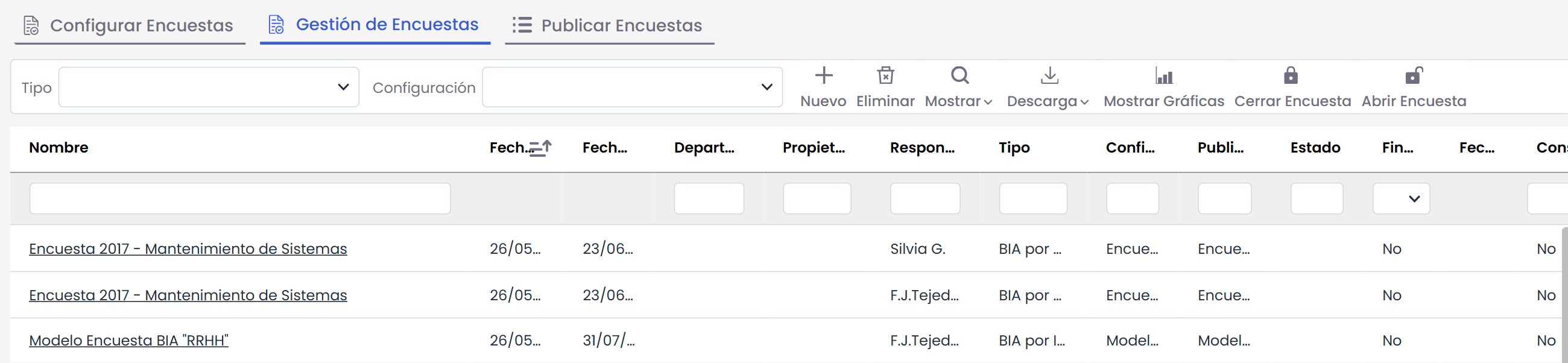Open the first Encuesta 2017 Mantenimiento de Sistemas link
The image size is (1568, 363).
click(188, 248)
